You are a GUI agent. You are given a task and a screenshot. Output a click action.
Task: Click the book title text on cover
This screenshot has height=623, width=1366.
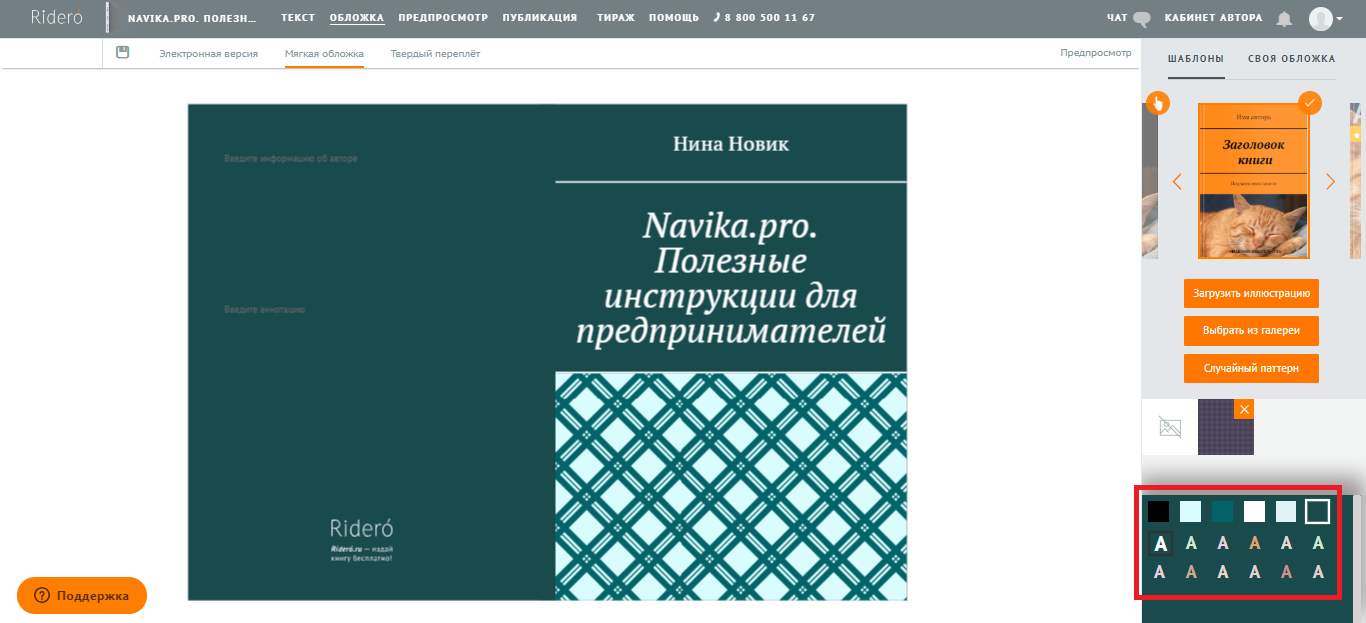730,277
